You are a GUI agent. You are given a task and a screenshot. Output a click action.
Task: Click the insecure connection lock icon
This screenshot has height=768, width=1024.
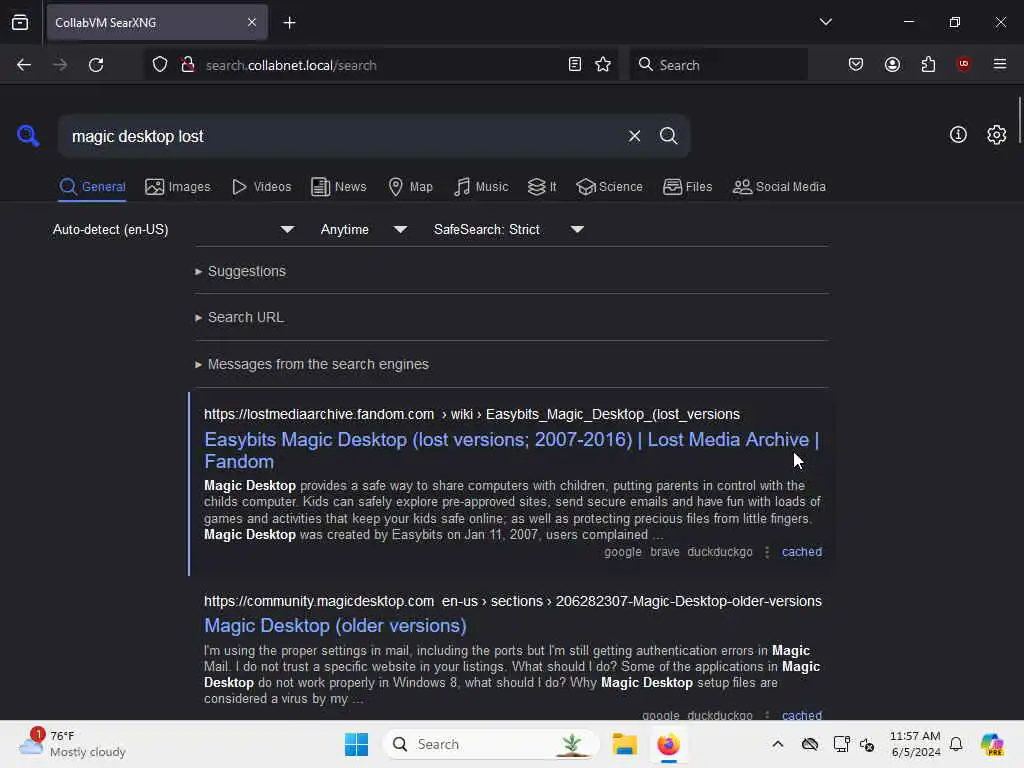(188, 65)
